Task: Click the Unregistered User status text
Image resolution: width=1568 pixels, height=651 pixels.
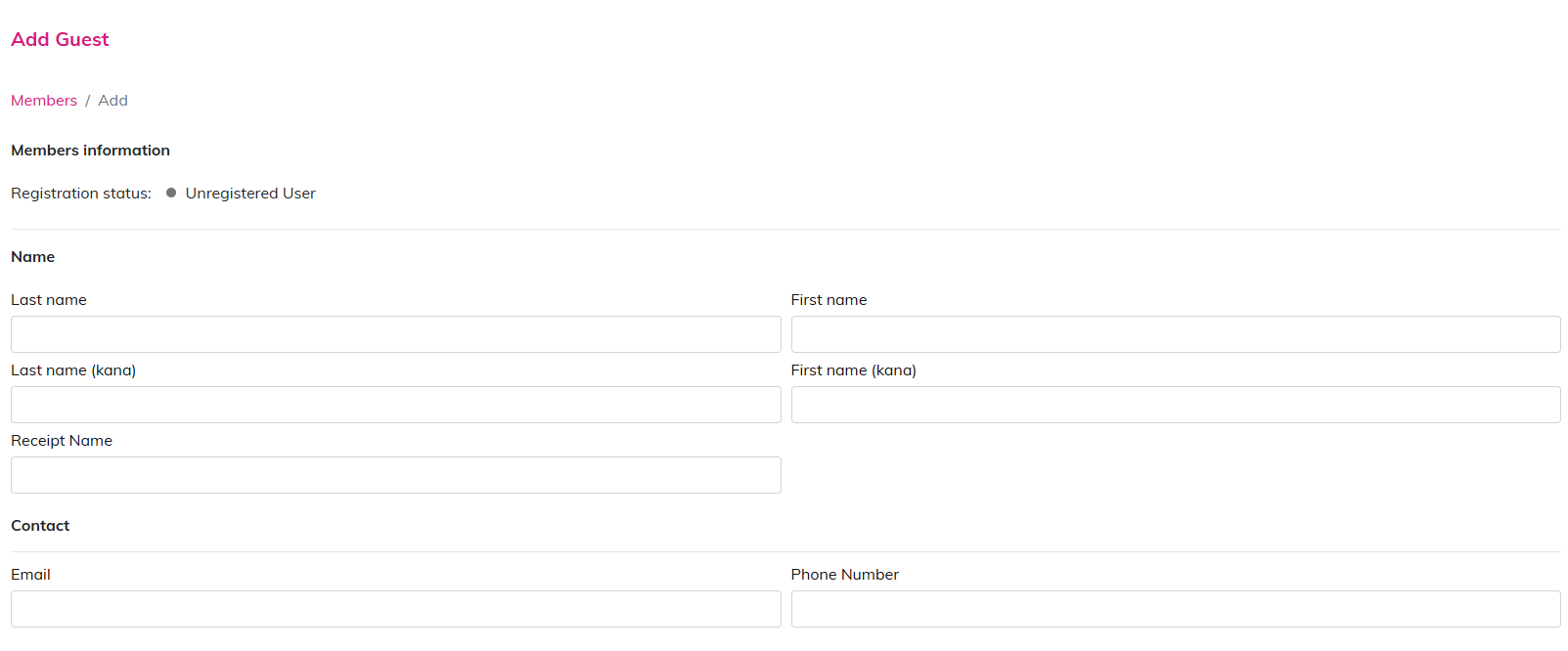Action: pos(250,194)
